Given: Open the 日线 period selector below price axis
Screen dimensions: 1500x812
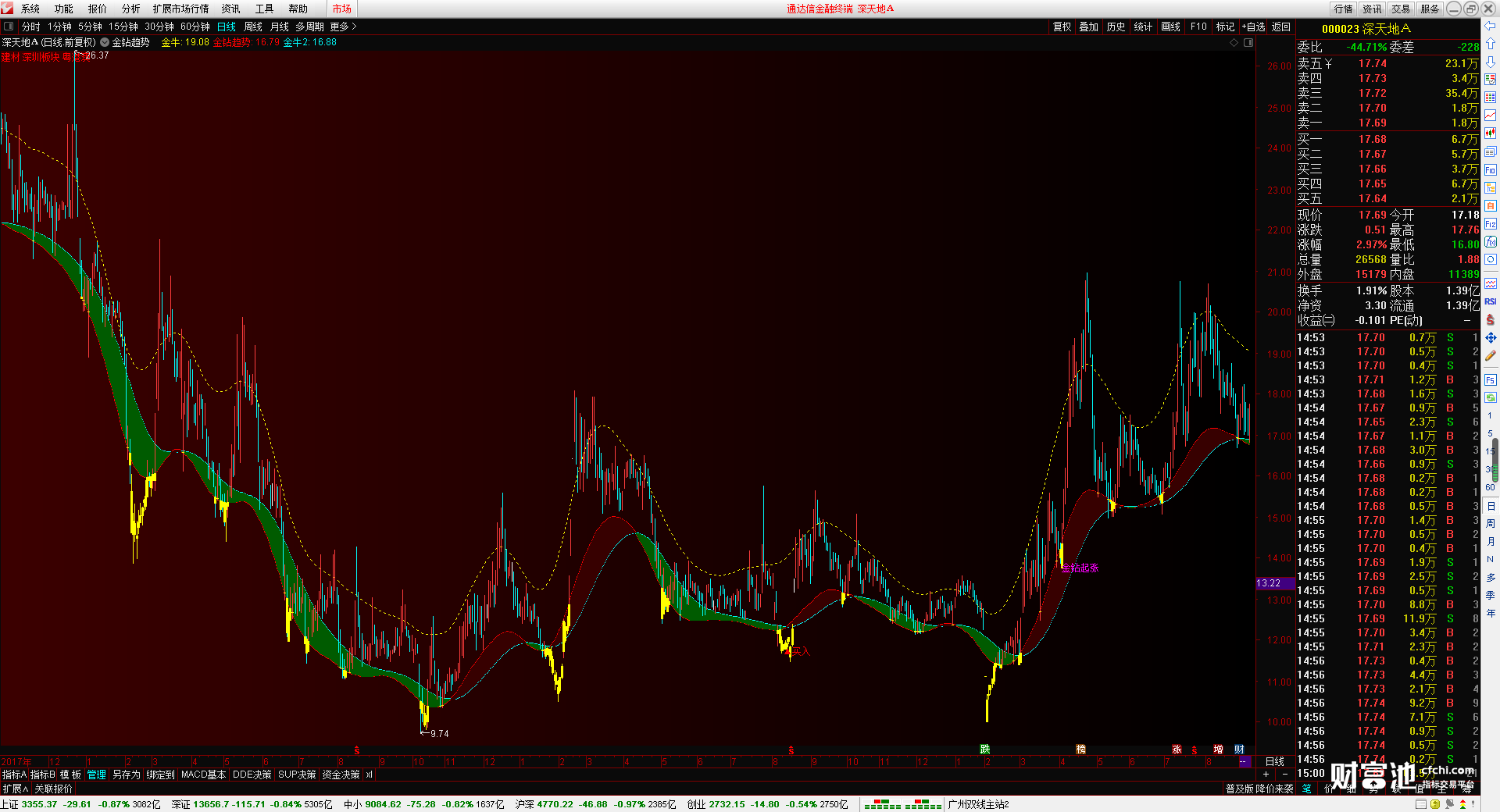Looking at the screenshot, I should (1275, 761).
